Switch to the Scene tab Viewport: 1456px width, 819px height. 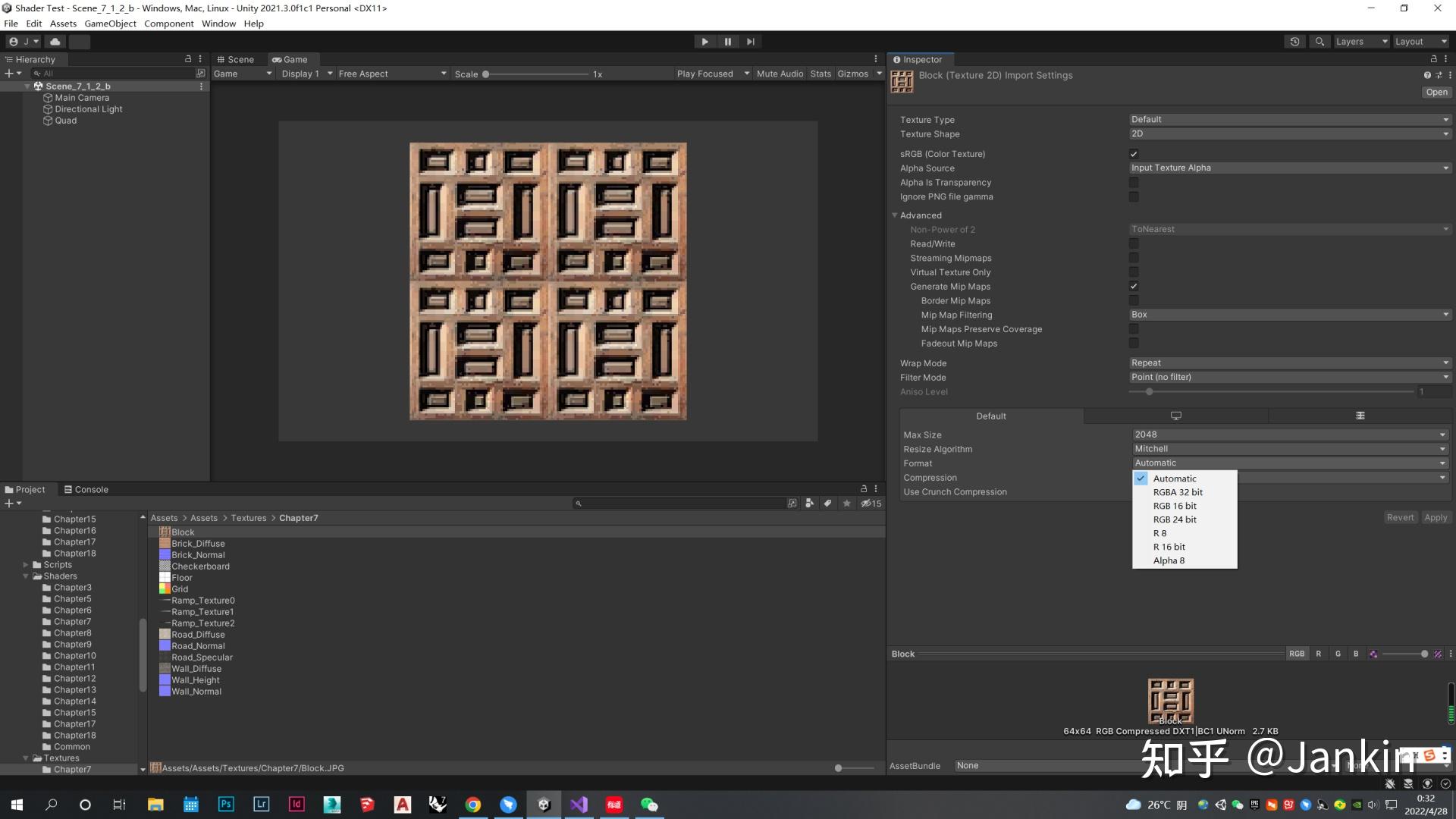[238, 59]
